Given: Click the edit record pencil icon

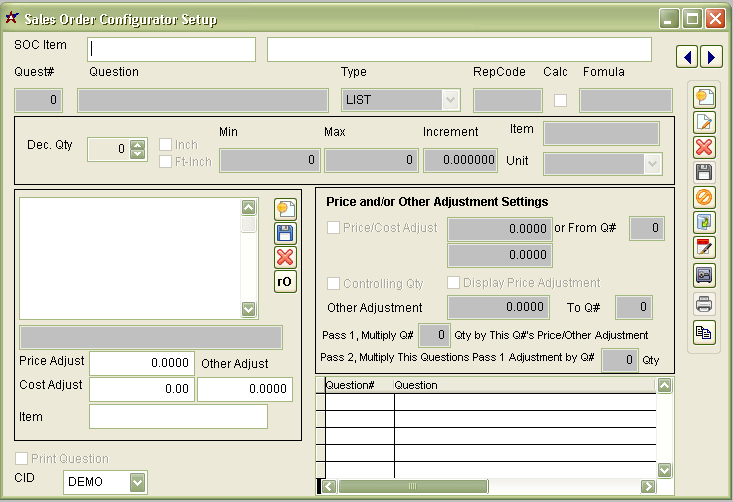Looking at the screenshot, I should pyautogui.click(x=705, y=123).
